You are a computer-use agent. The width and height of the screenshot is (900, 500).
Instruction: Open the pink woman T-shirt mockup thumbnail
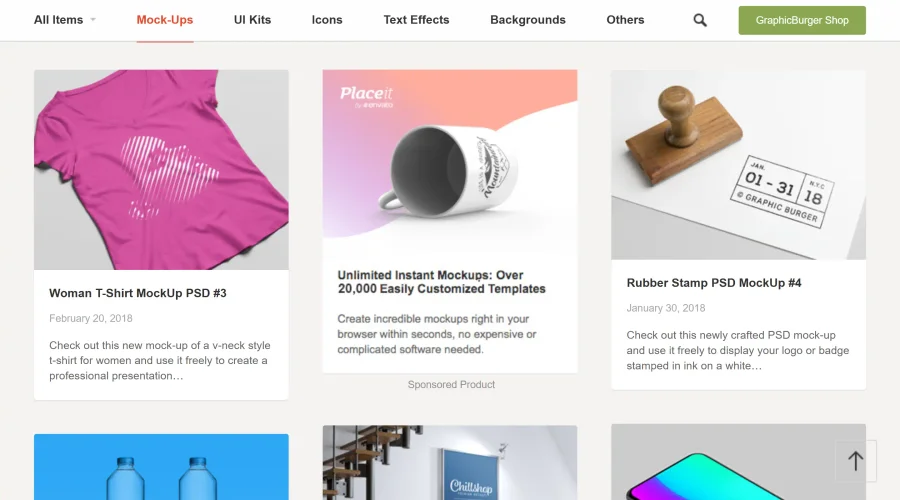161,170
